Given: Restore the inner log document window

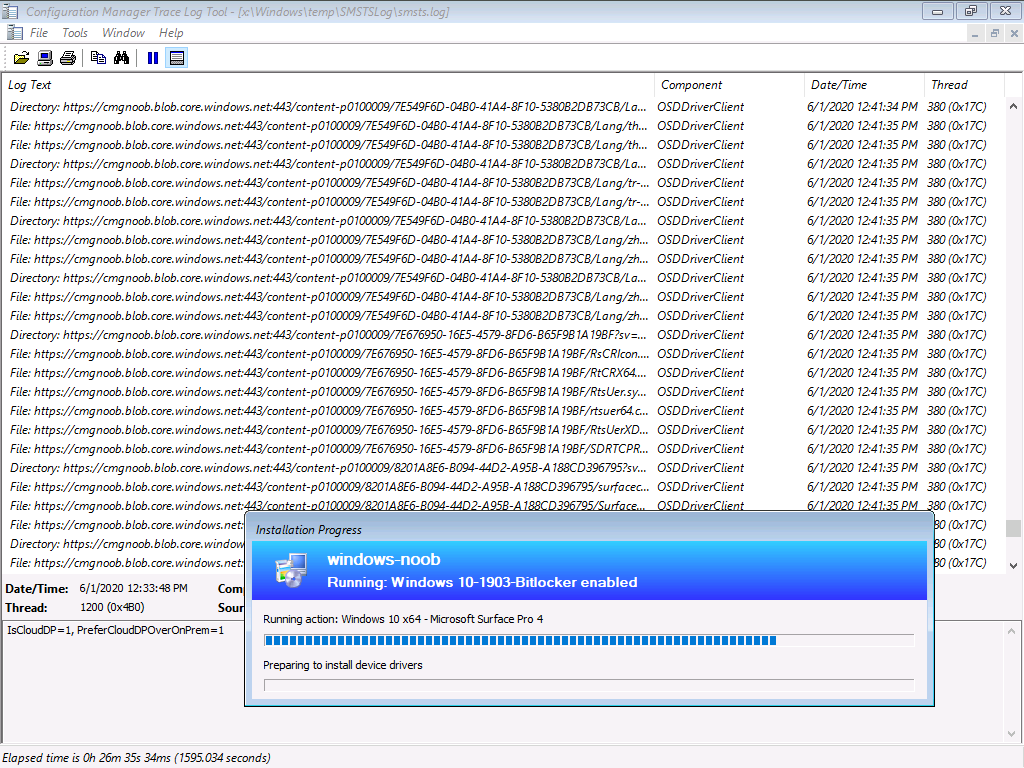Looking at the screenshot, I should pyautogui.click(x=995, y=33).
